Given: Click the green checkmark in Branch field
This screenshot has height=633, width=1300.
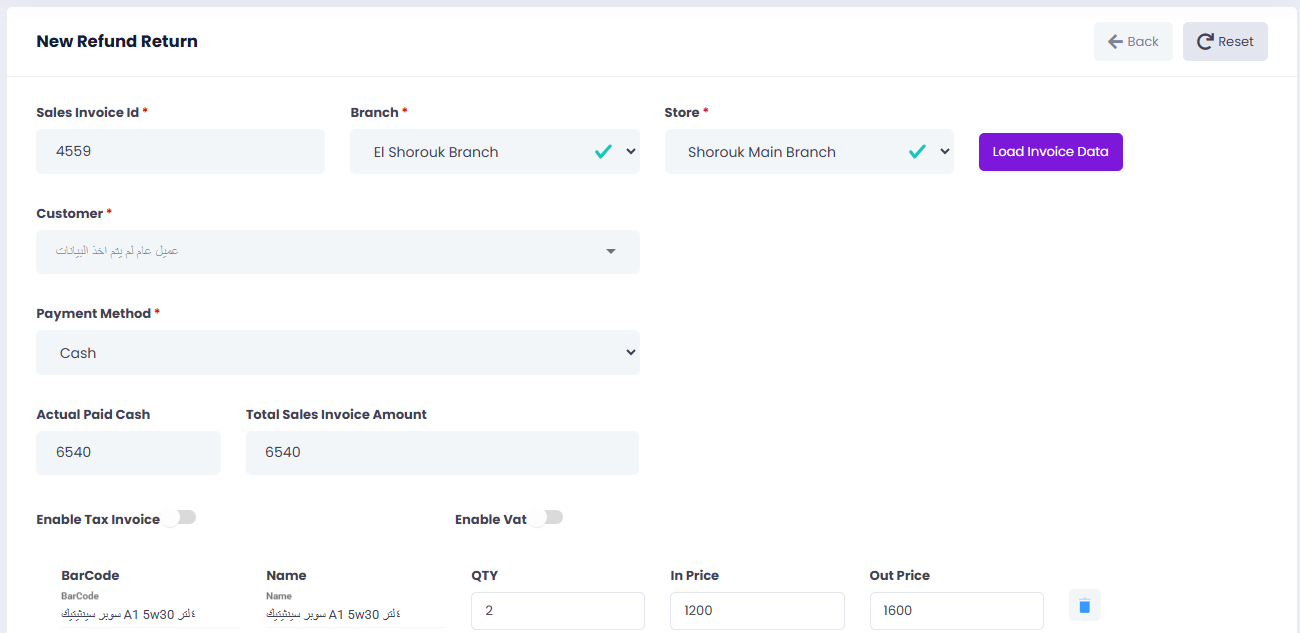Looking at the screenshot, I should (x=603, y=152).
